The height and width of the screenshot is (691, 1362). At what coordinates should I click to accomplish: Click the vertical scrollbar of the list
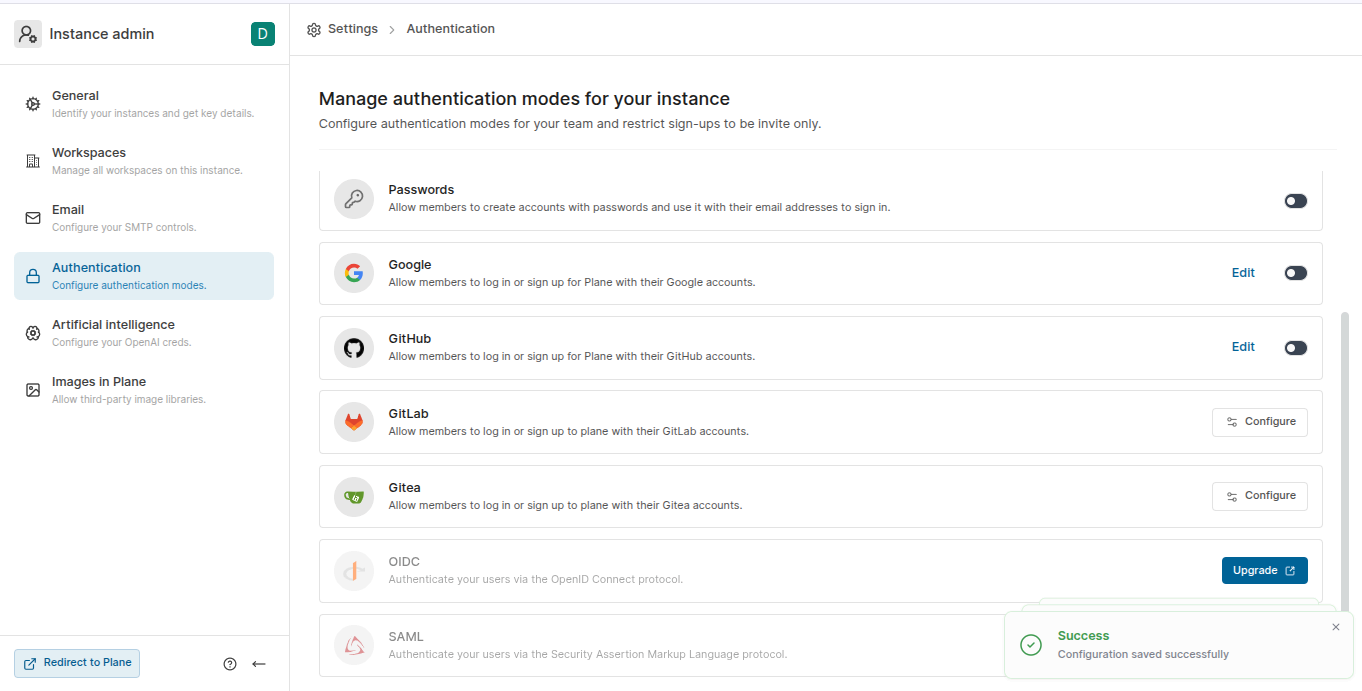(x=1344, y=450)
